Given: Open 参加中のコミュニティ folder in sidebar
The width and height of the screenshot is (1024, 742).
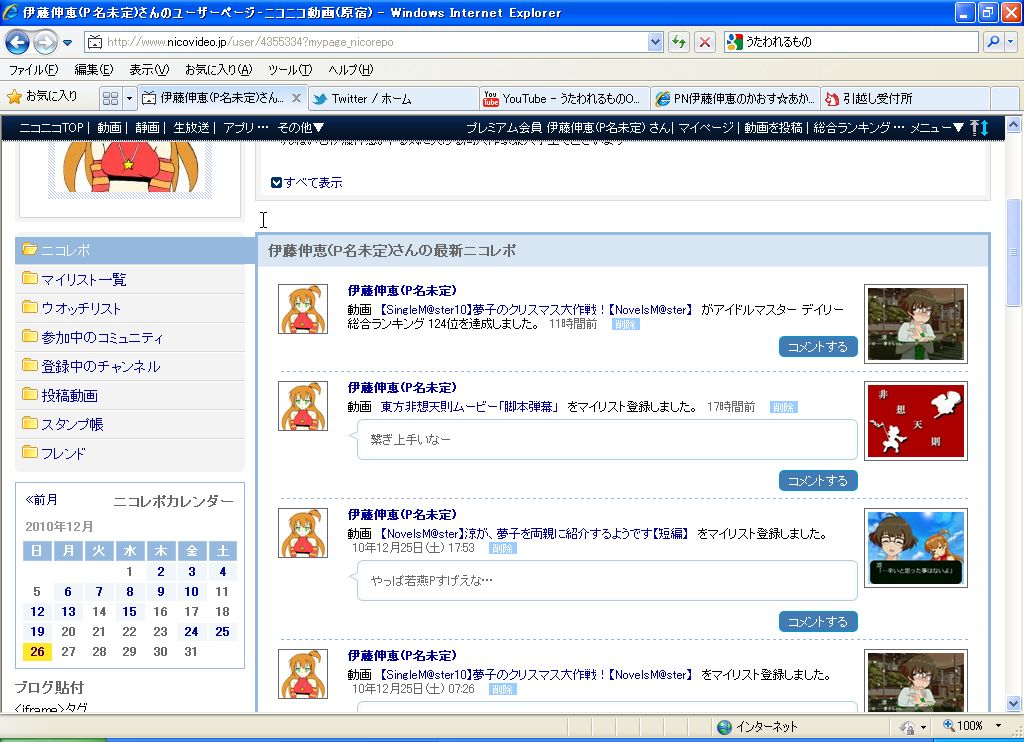Looking at the screenshot, I should tap(130, 338).
